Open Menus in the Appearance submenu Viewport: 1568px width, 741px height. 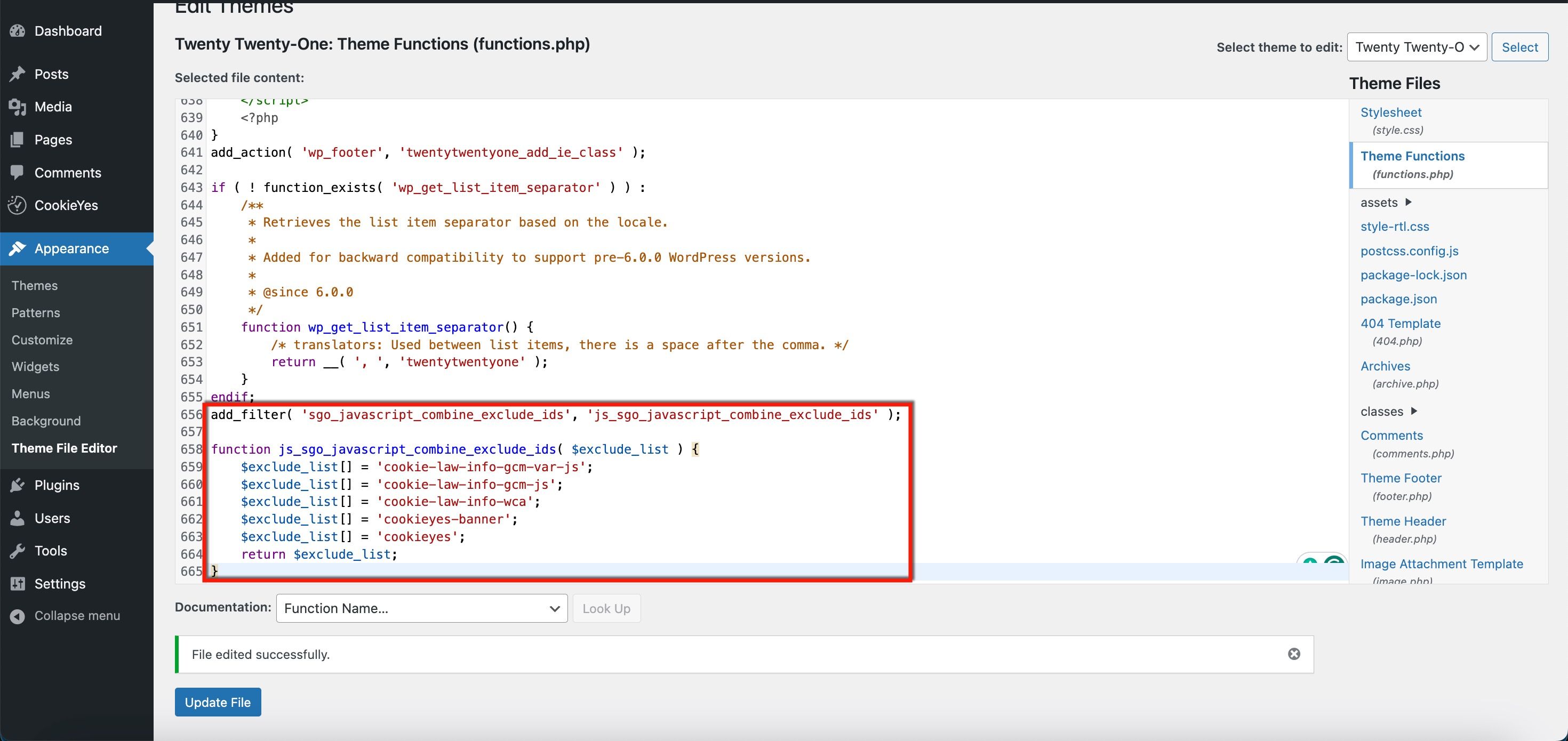tap(31, 394)
